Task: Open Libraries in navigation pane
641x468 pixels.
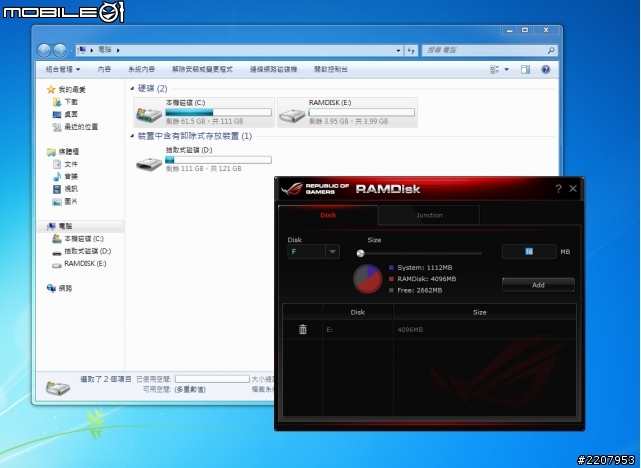Action: [x=63, y=152]
